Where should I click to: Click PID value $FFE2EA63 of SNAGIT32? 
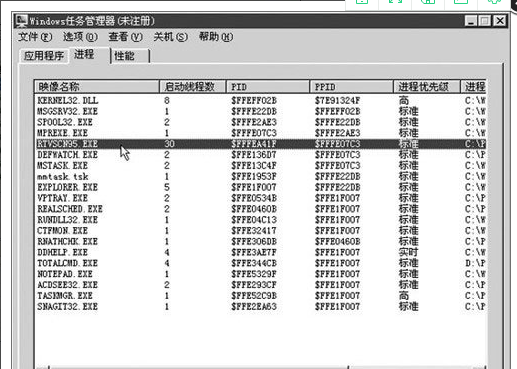(254, 307)
